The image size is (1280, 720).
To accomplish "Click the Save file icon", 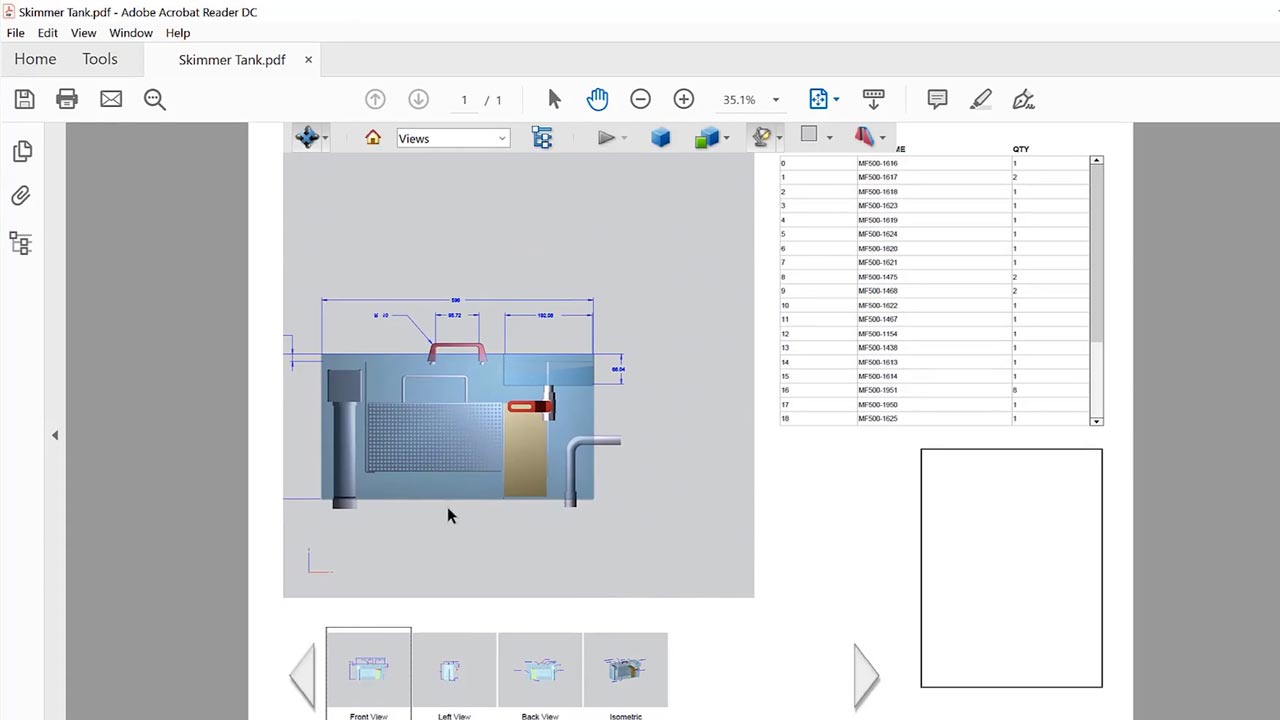I will click(x=24, y=99).
